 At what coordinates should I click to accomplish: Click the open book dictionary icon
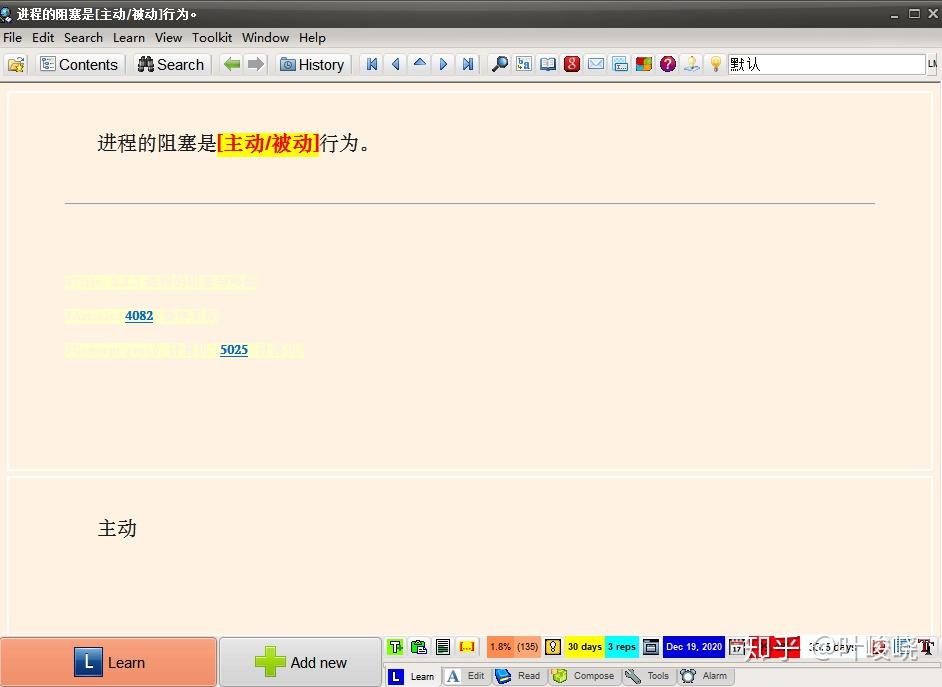coord(548,64)
